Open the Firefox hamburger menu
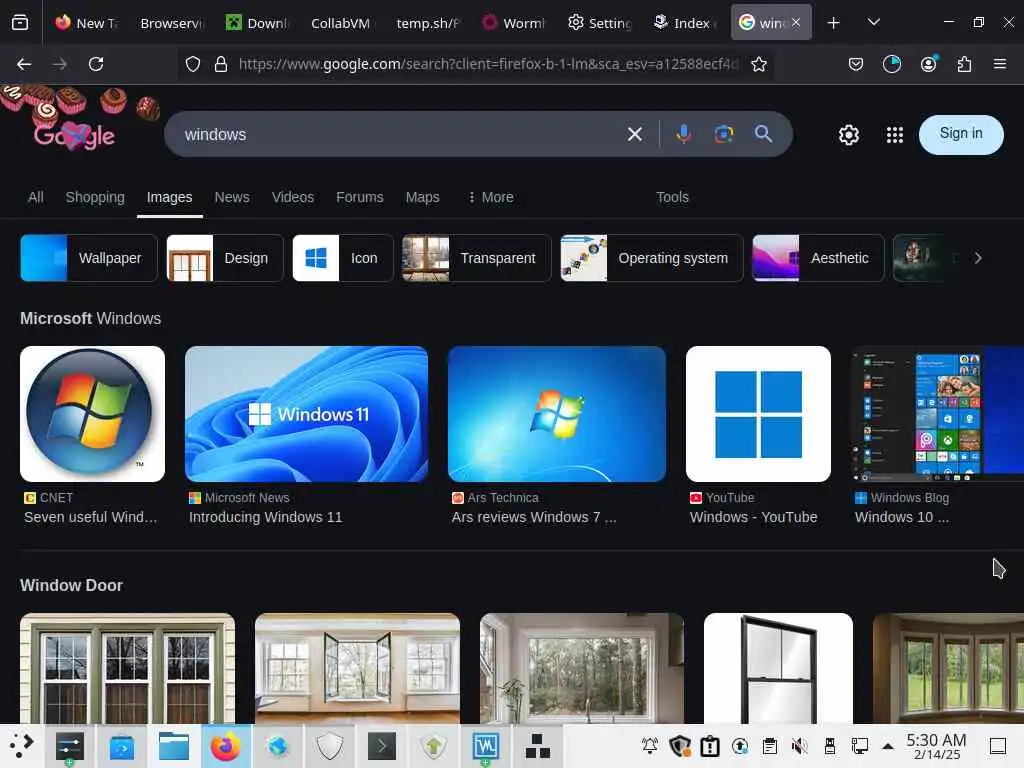The image size is (1024, 768). pos(999,64)
